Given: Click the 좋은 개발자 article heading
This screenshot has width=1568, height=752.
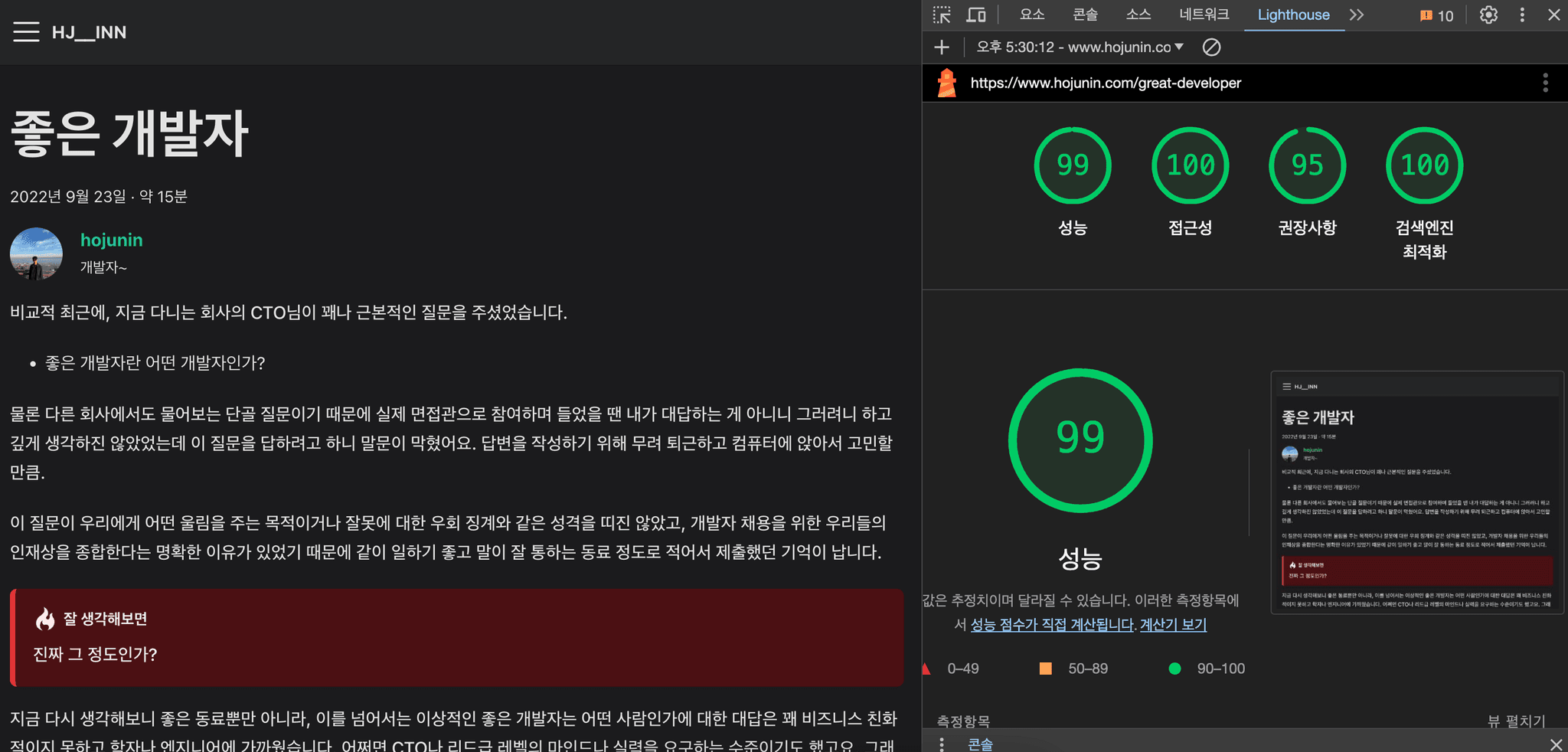Looking at the screenshot, I should point(129,133).
